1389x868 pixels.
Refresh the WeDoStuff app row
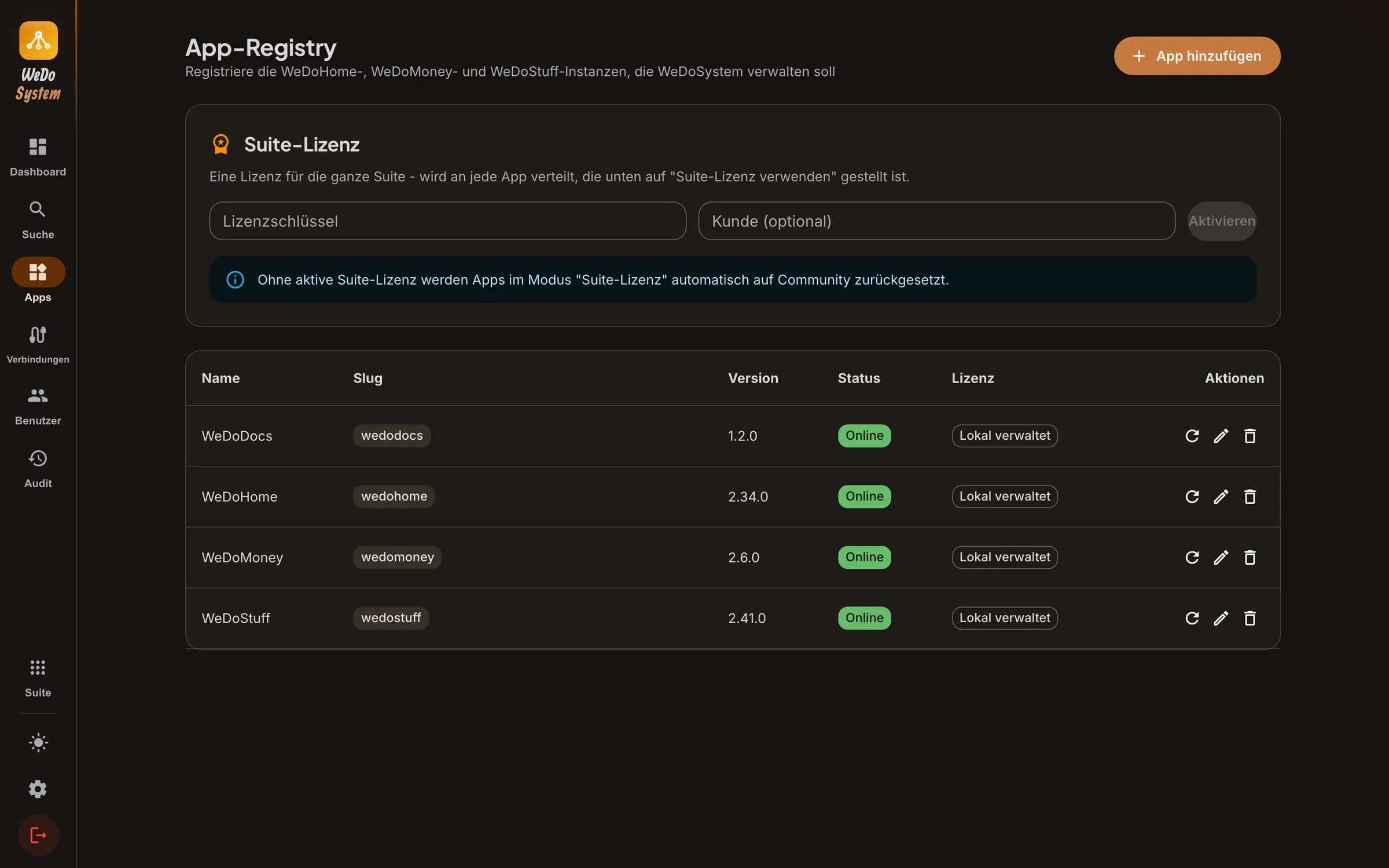(1192, 618)
